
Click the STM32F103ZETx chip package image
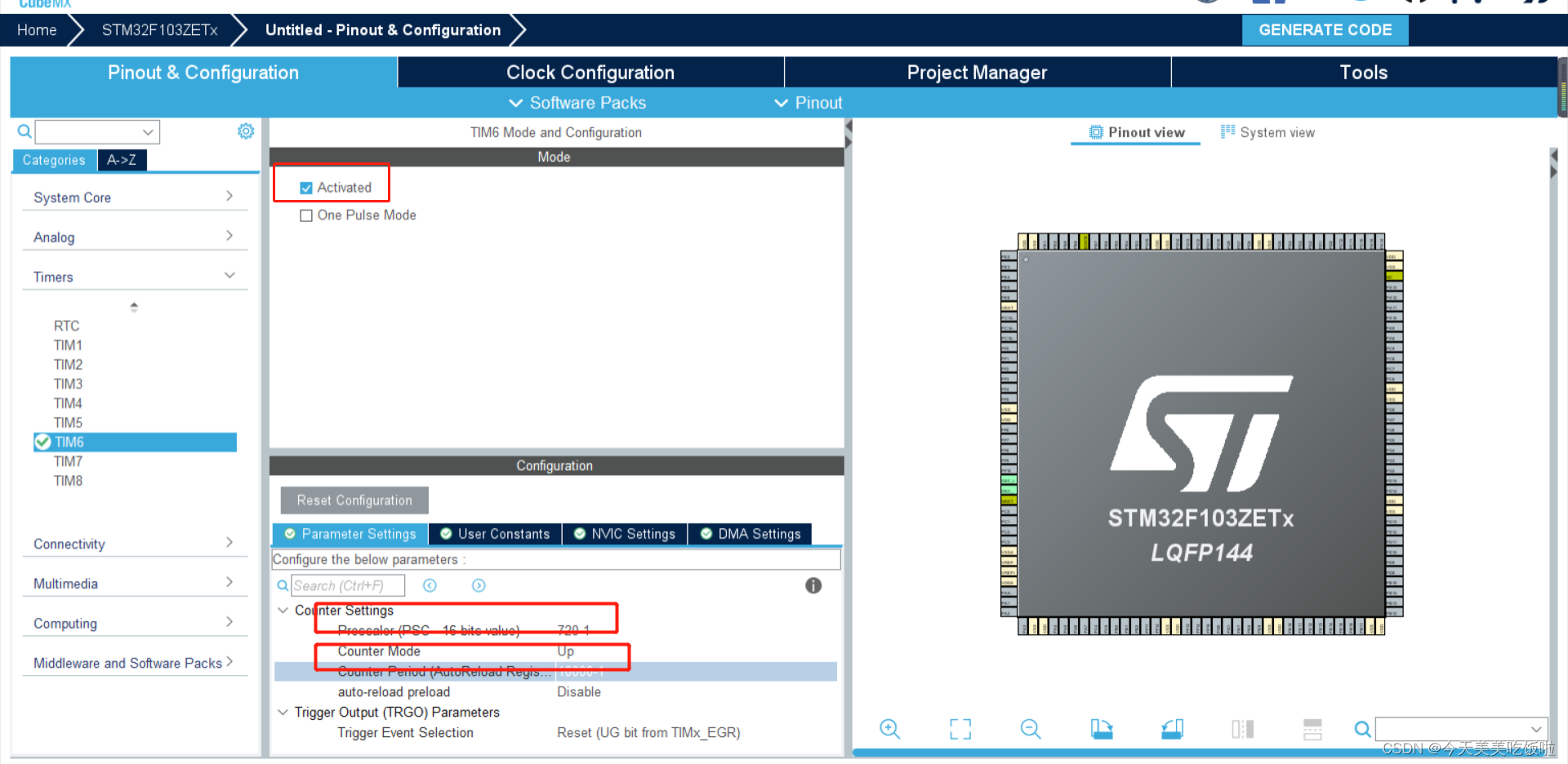1201,434
